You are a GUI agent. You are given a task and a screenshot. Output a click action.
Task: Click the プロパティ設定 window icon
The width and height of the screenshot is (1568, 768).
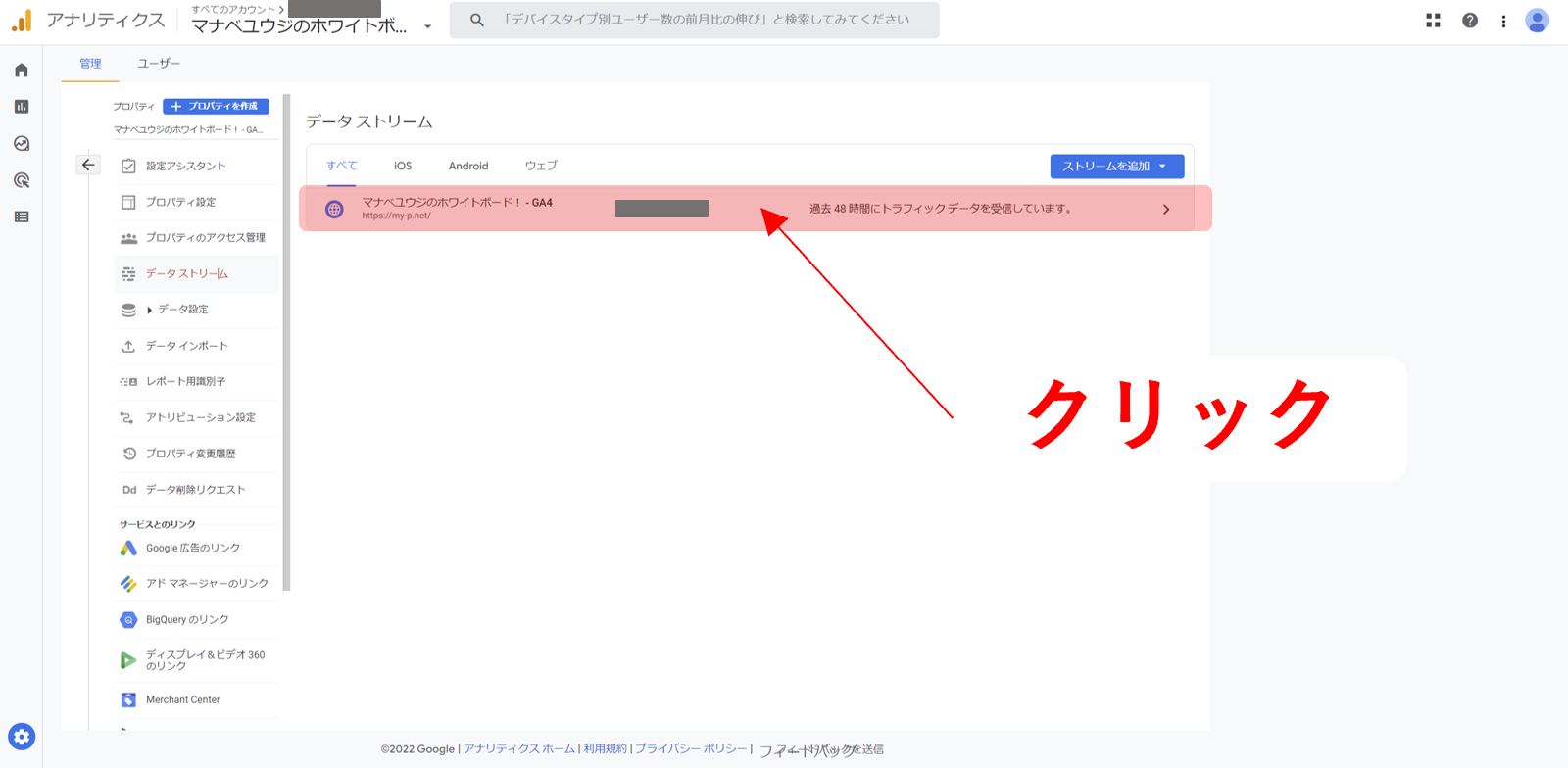click(x=128, y=202)
